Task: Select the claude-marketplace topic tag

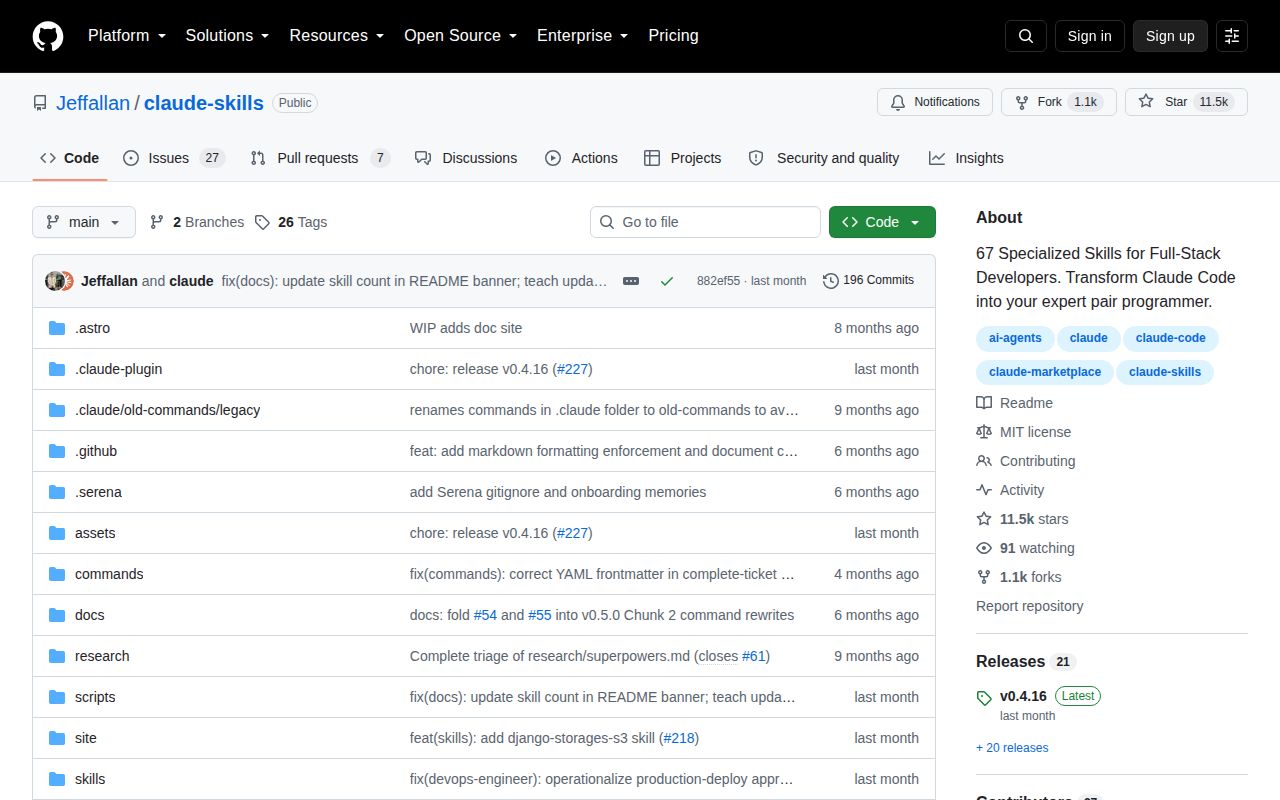Action: [x=1045, y=372]
